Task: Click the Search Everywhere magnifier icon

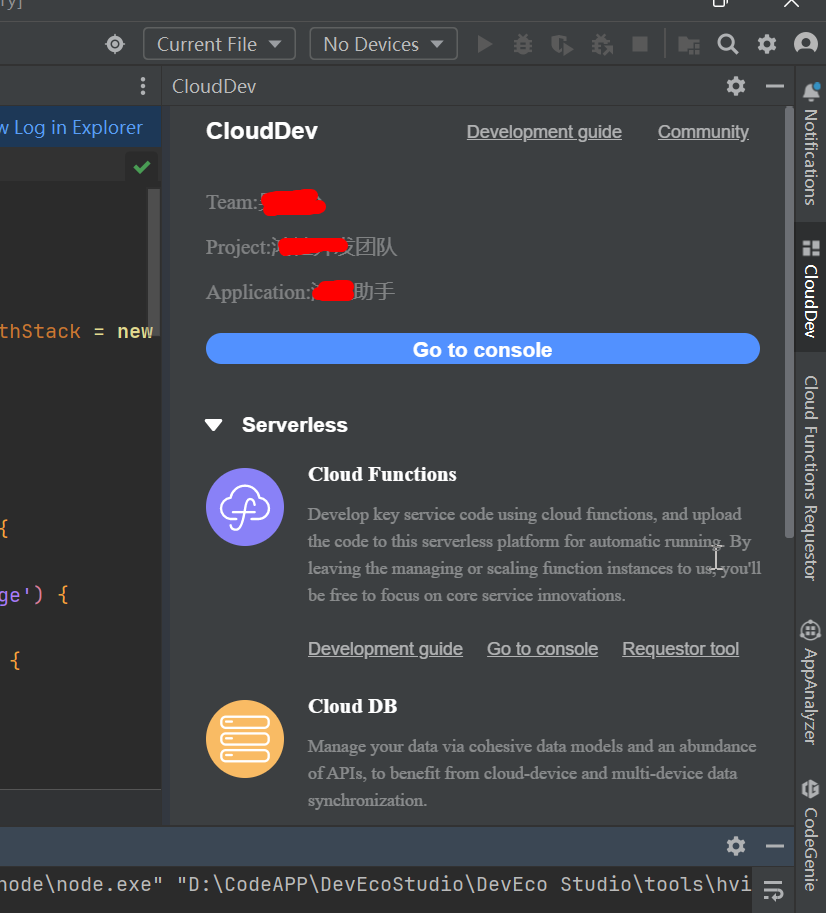Action: pyautogui.click(x=728, y=44)
